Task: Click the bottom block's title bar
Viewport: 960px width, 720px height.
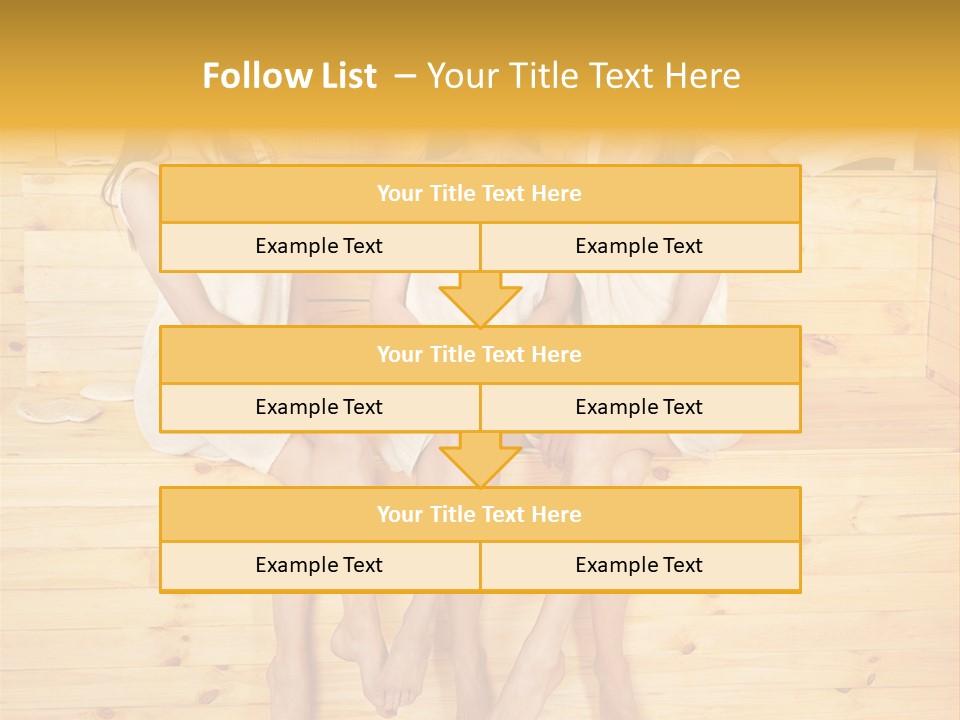Action: (x=480, y=514)
